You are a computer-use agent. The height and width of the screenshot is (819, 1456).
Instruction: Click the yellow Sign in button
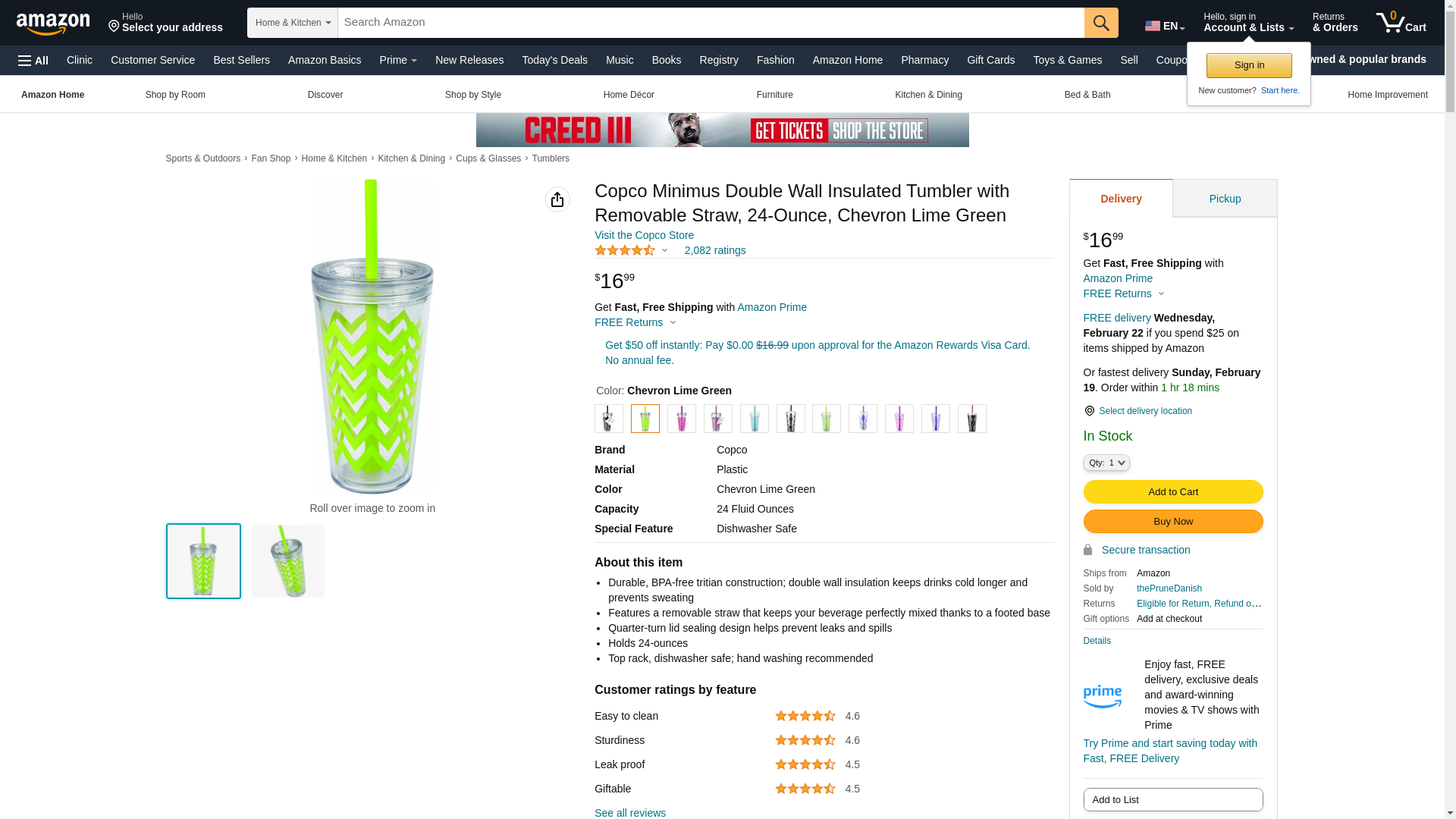pos(1249,65)
